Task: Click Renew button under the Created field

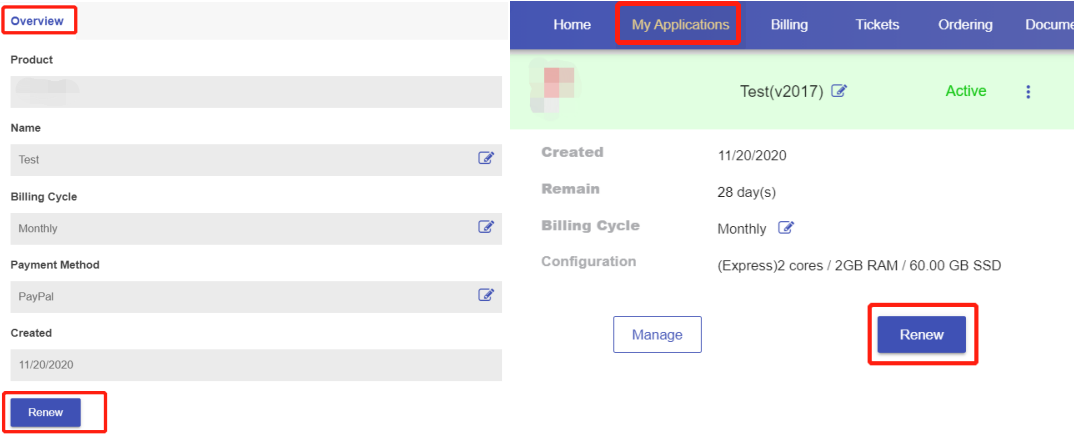Action: click(46, 412)
